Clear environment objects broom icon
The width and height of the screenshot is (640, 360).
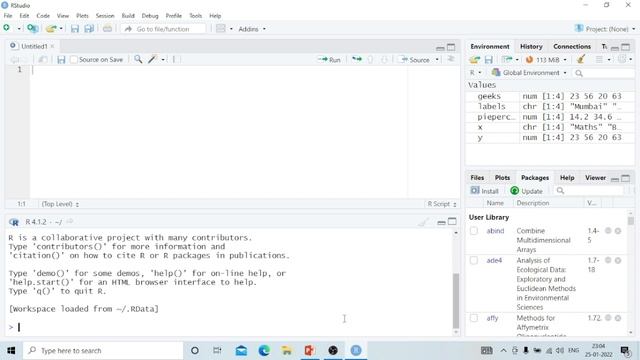(581, 60)
